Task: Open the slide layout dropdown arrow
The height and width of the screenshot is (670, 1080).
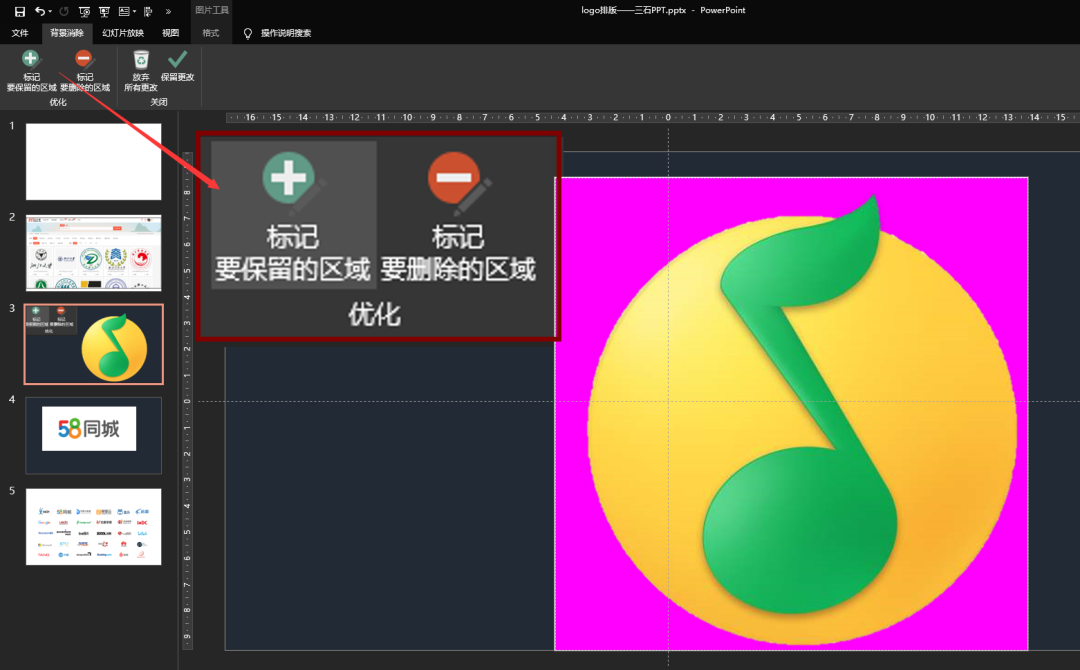Action: pos(134,11)
